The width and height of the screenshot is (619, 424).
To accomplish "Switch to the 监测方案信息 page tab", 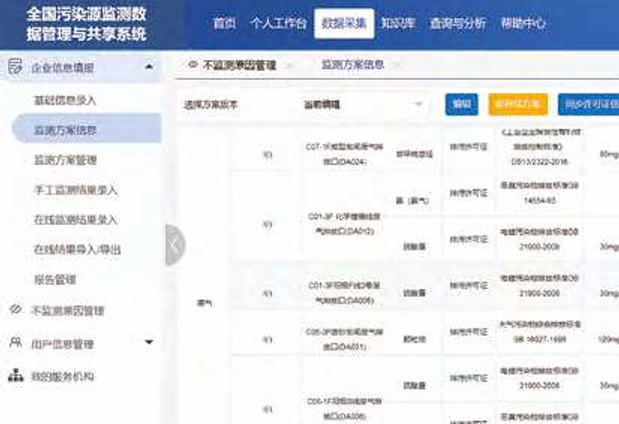I will (x=353, y=64).
